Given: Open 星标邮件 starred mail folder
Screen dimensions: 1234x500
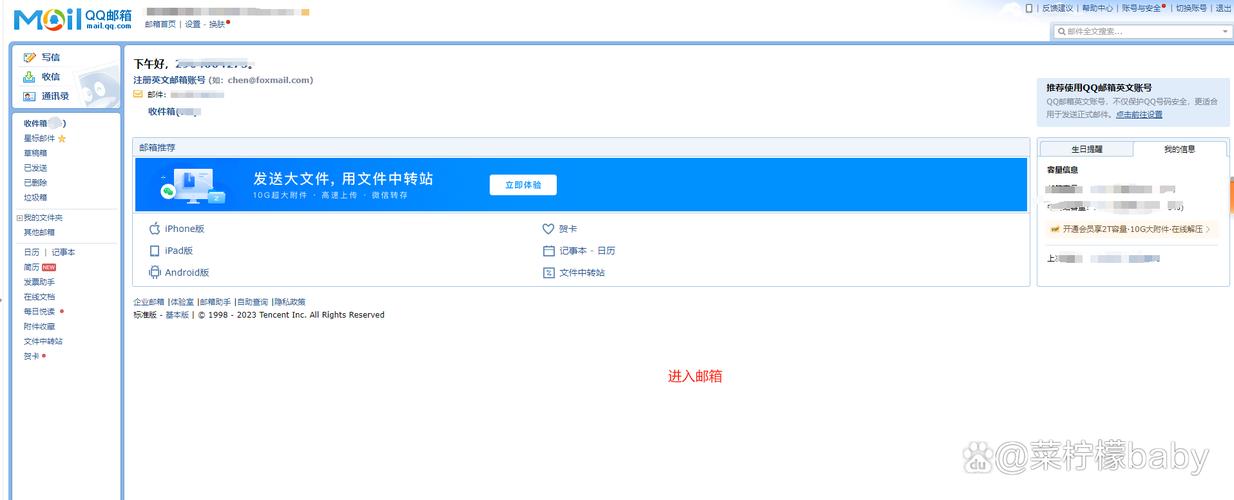Looking at the screenshot, I should click(x=39, y=138).
